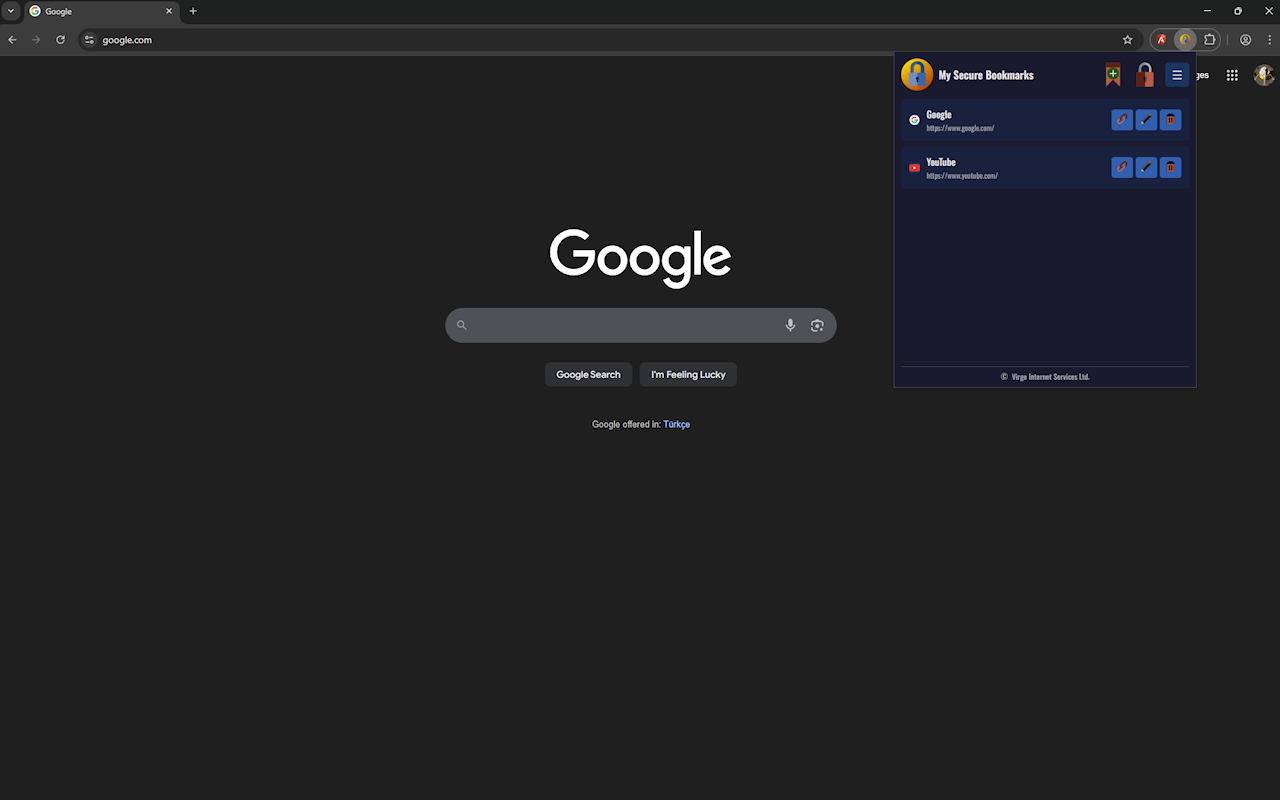The image size is (1280, 800).
Task: Open the Chrome Extensions puzzle menu
Action: 1210,40
